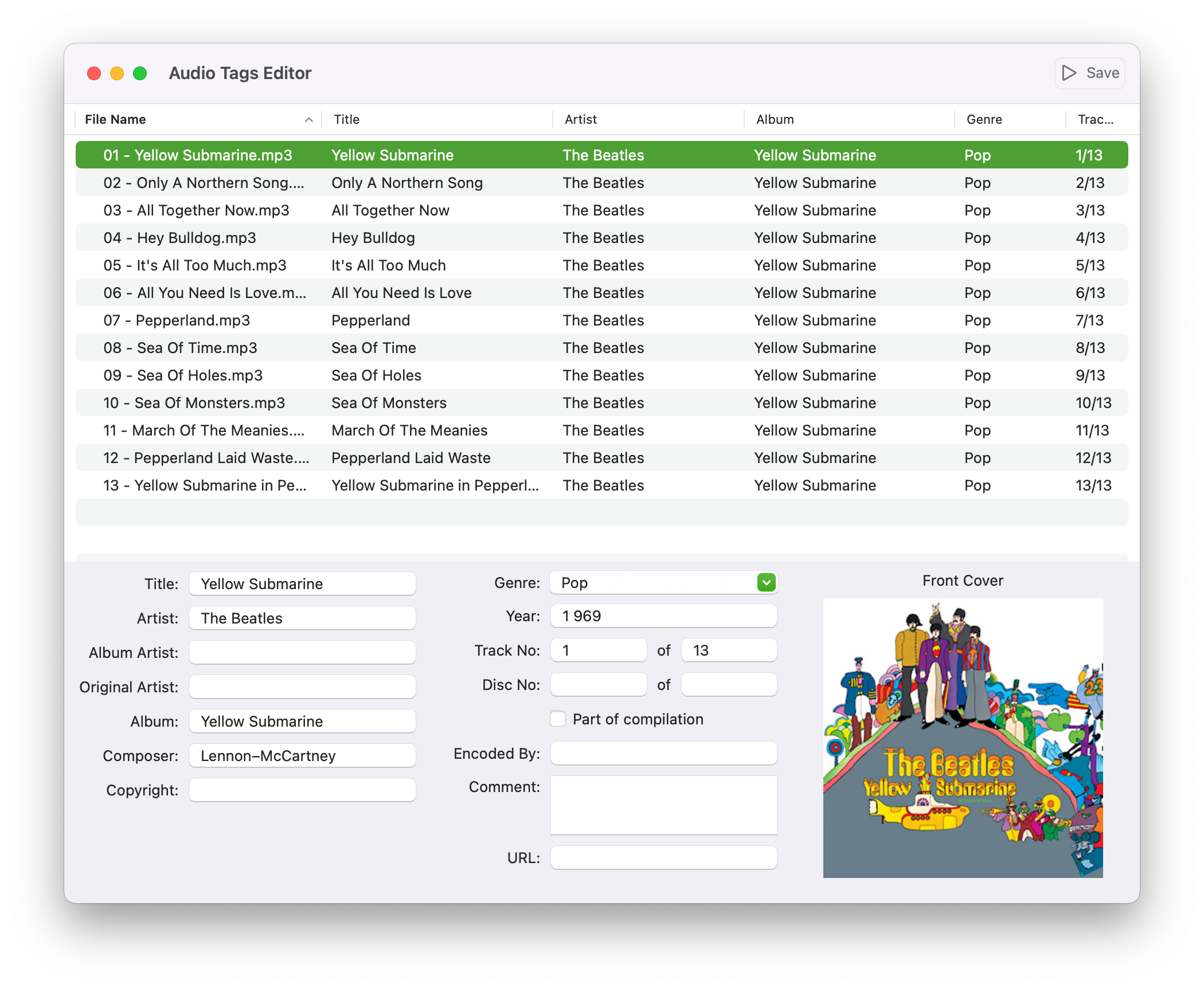Screen dimensions: 1204x988
Task: Toggle File Name sort direction arrow
Action: pyautogui.click(x=308, y=119)
